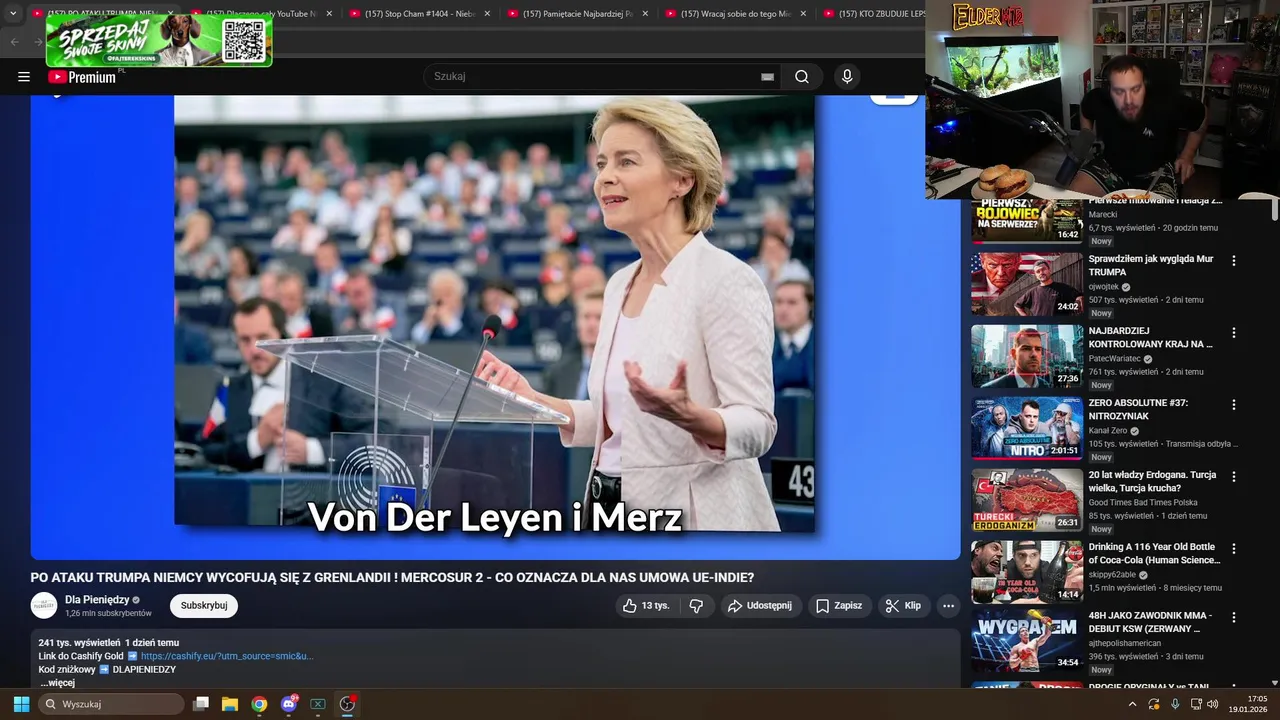1280x720 pixels.
Task: Open File Explorer from taskbar
Action: tap(230, 704)
